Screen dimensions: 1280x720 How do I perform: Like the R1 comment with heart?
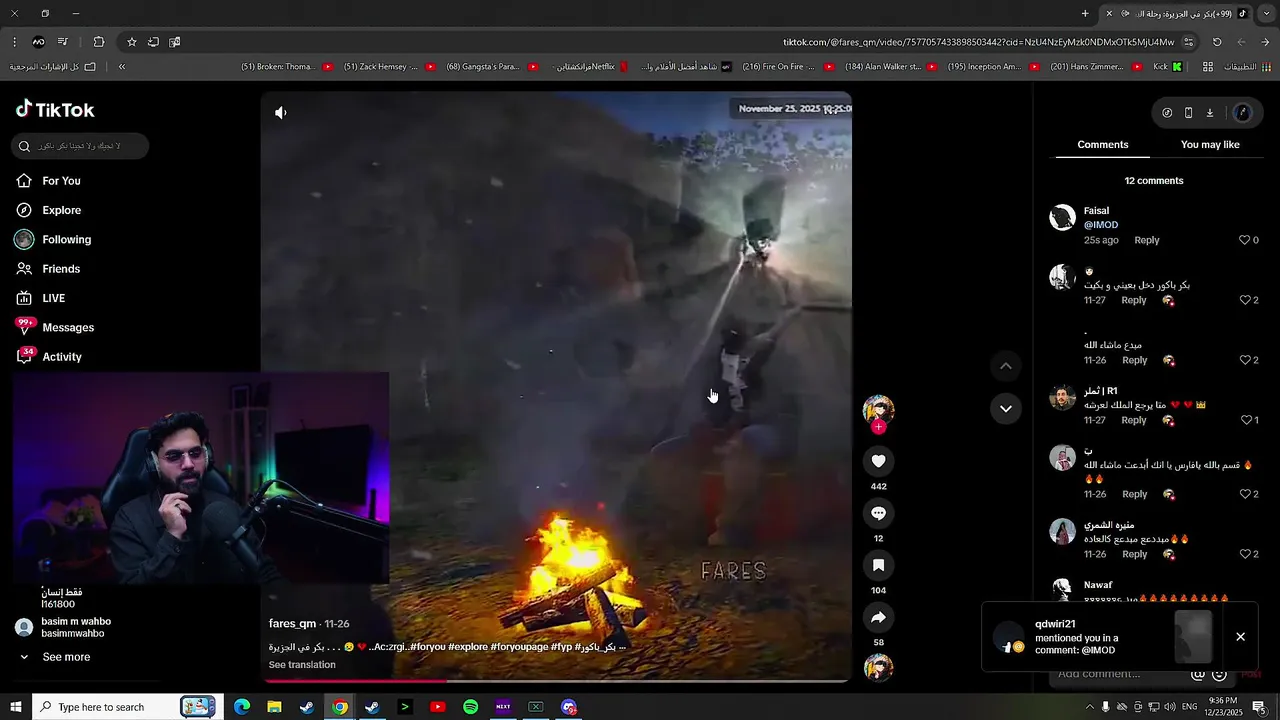[x=1245, y=420]
